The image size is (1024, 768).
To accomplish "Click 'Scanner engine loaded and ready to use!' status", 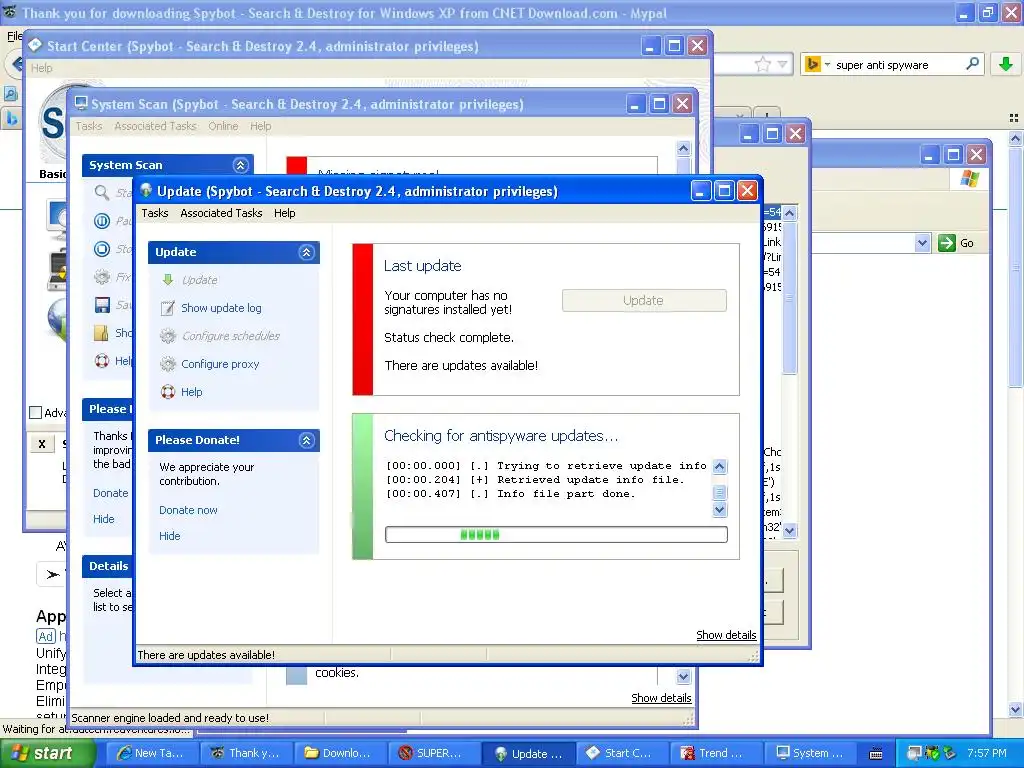I will point(170,718).
